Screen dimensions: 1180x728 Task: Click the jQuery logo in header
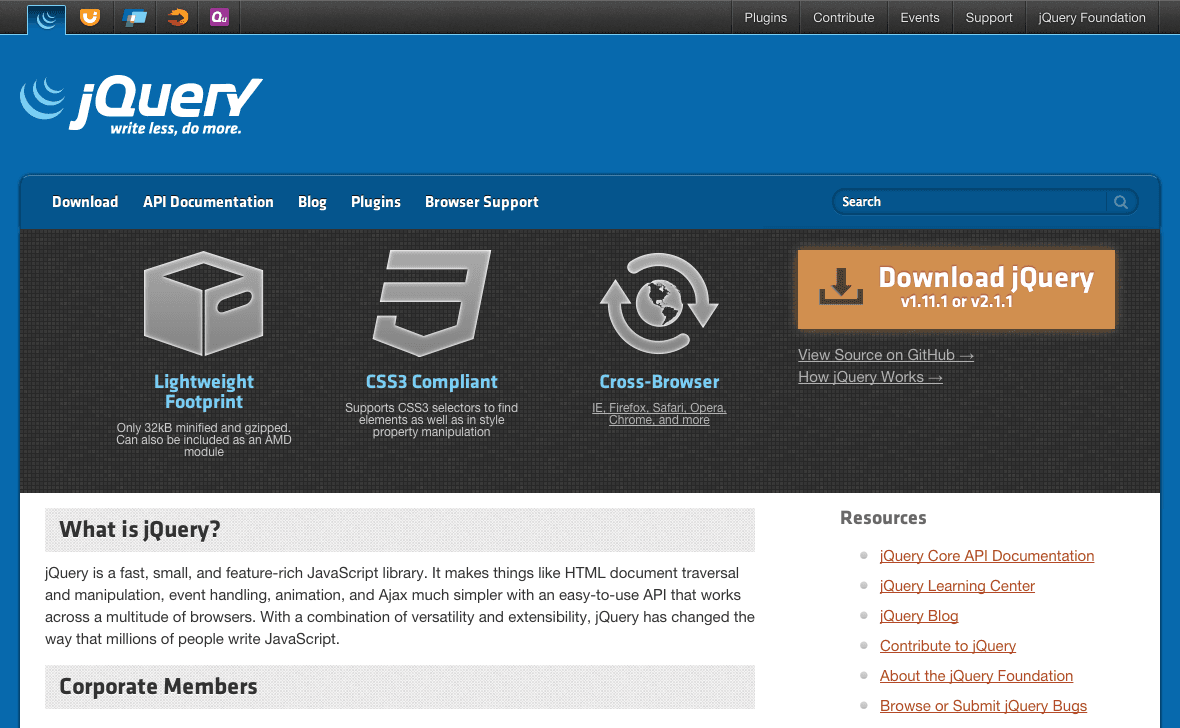(141, 105)
